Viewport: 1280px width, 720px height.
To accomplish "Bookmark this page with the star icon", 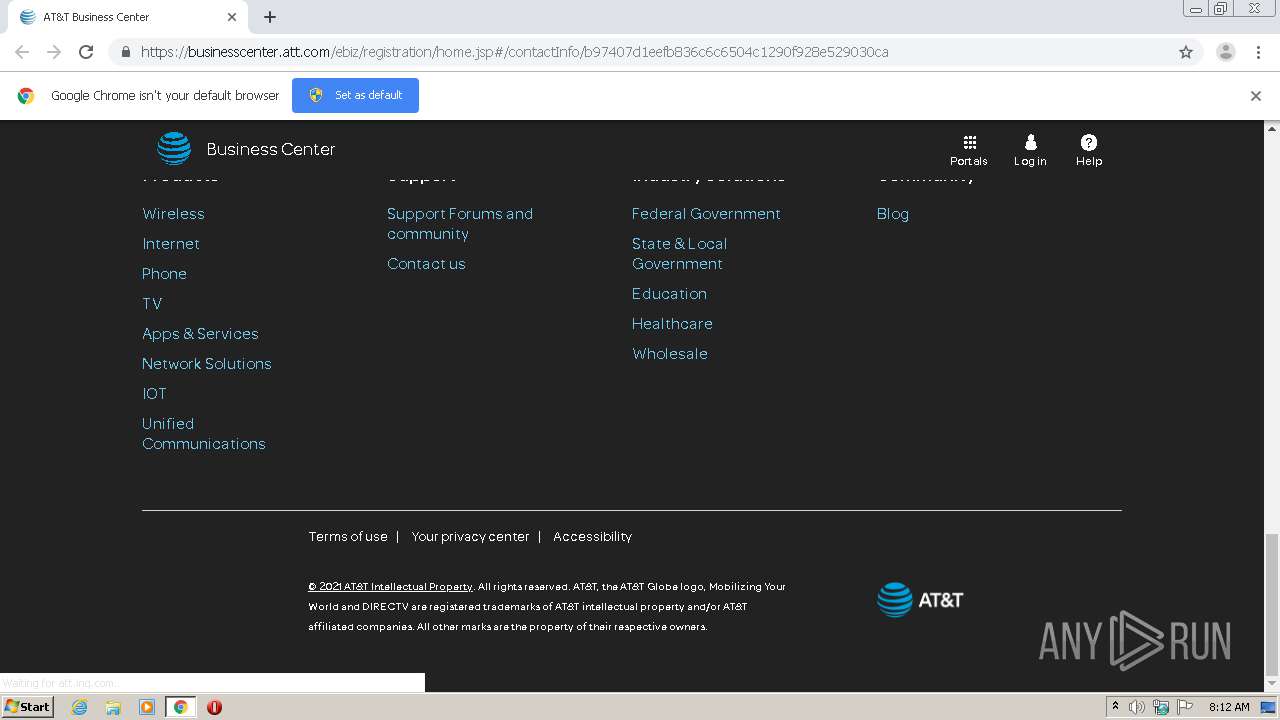I will 1186,52.
